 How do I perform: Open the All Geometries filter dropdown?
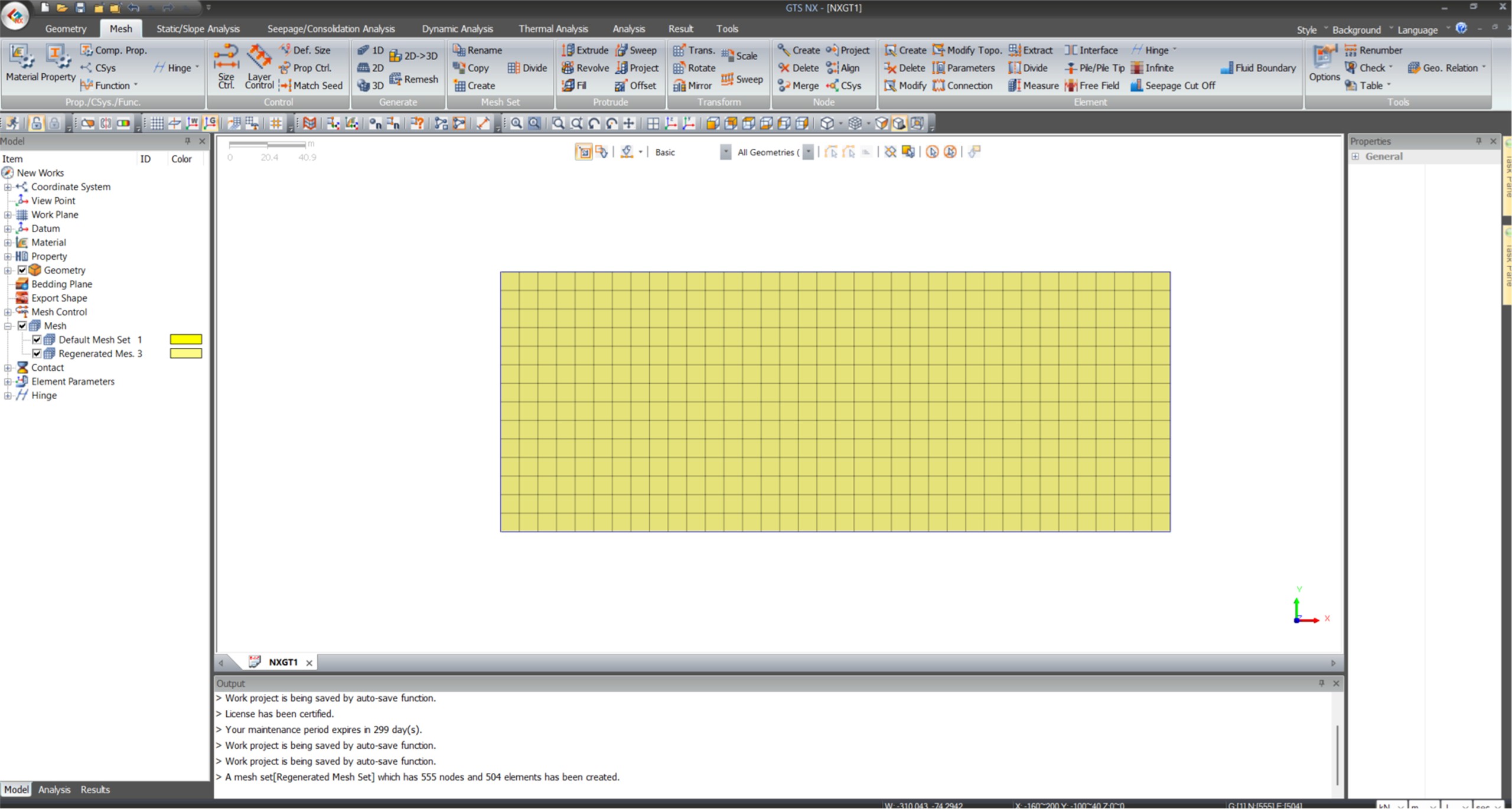pyautogui.click(x=808, y=152)
